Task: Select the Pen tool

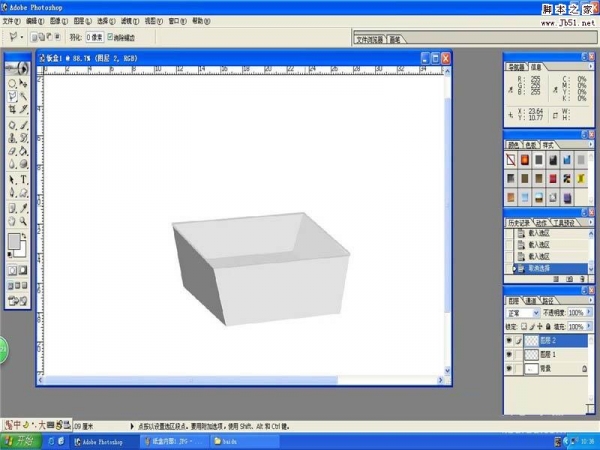Action: coord(12,192)
